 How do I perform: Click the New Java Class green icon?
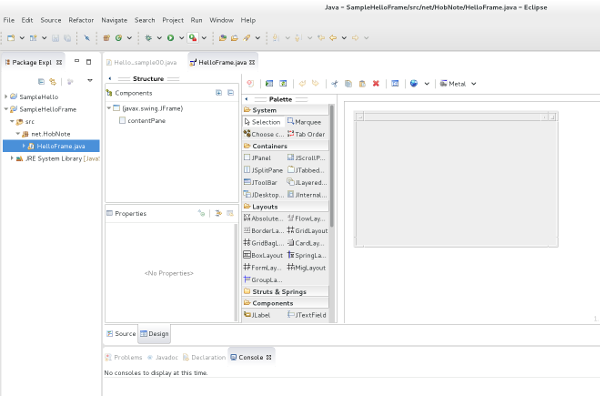click(x=119, y=38)
